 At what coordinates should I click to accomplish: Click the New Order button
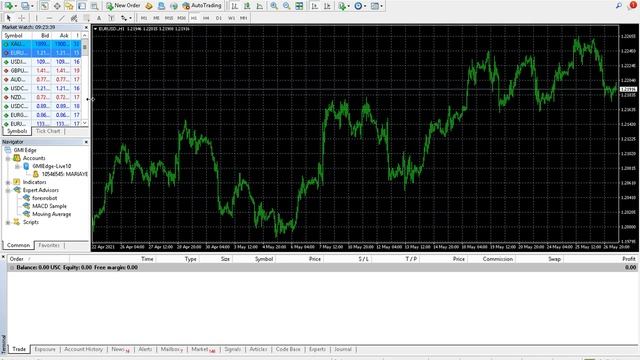click(x=123, y=6)
